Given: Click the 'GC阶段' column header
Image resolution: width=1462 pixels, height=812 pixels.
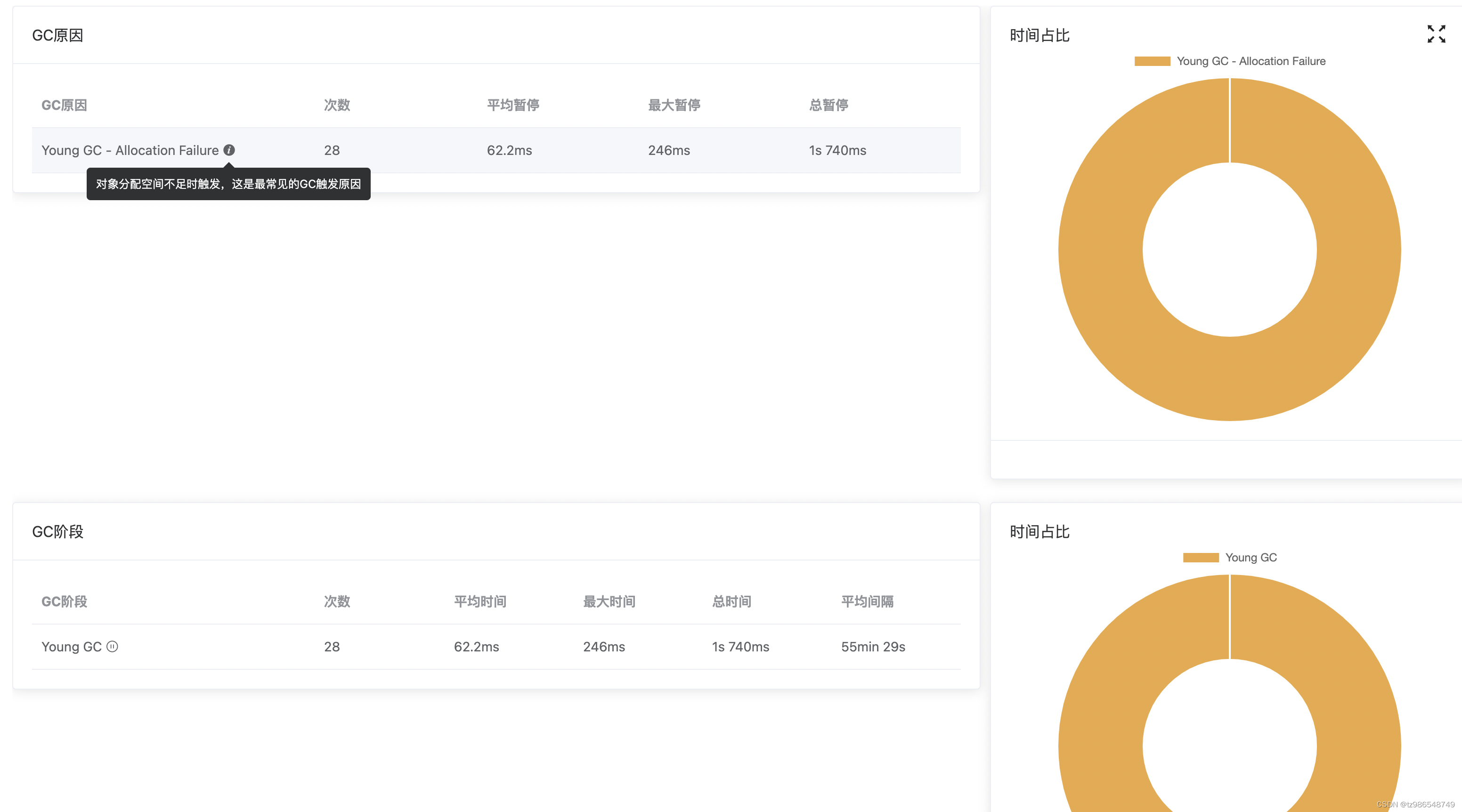Looking at the screenshot, I should point(64,601).
